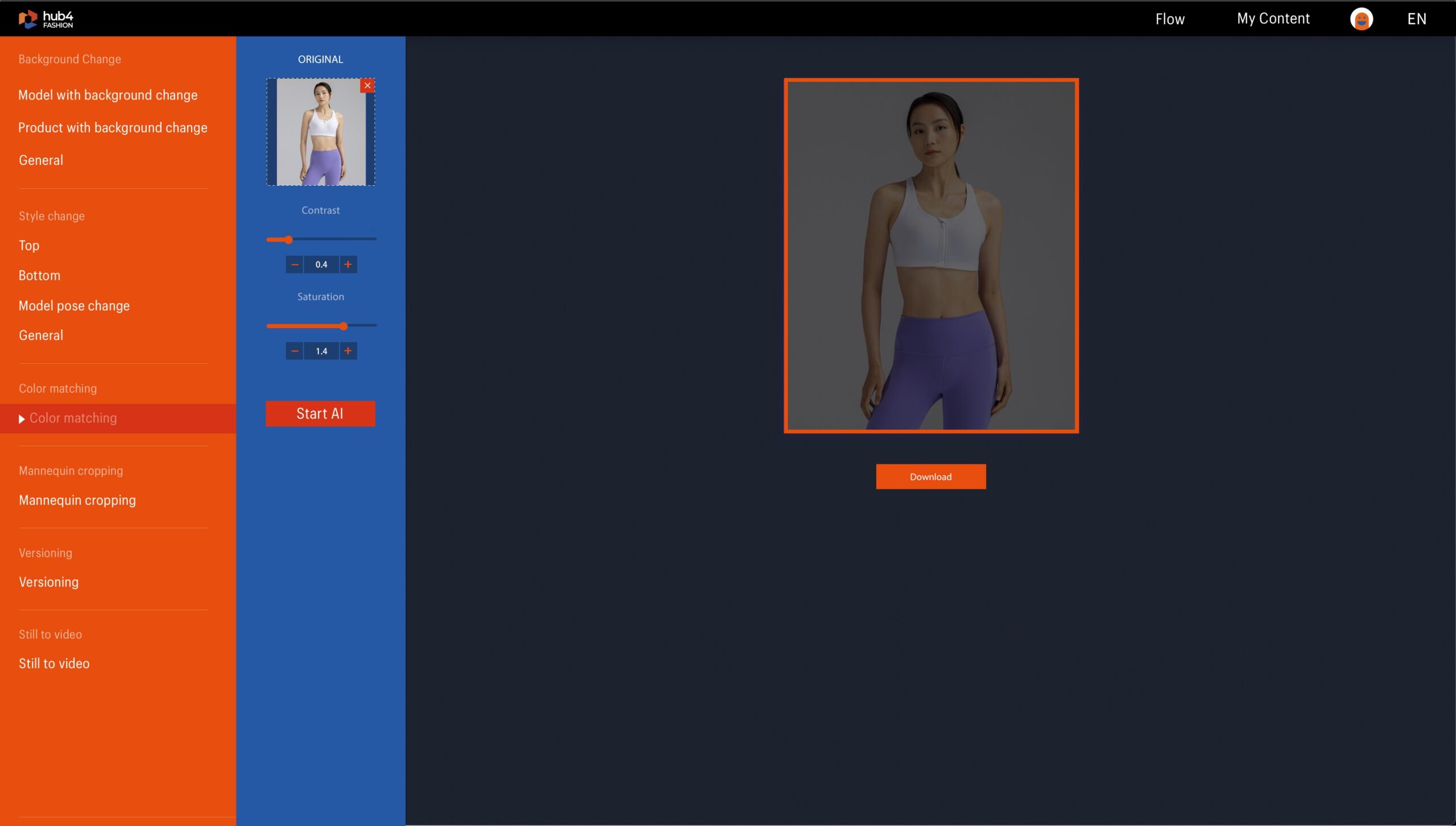Click the Saturation value field 1.4
Viewport: 1456px width, 826px height.
[321, 351]
